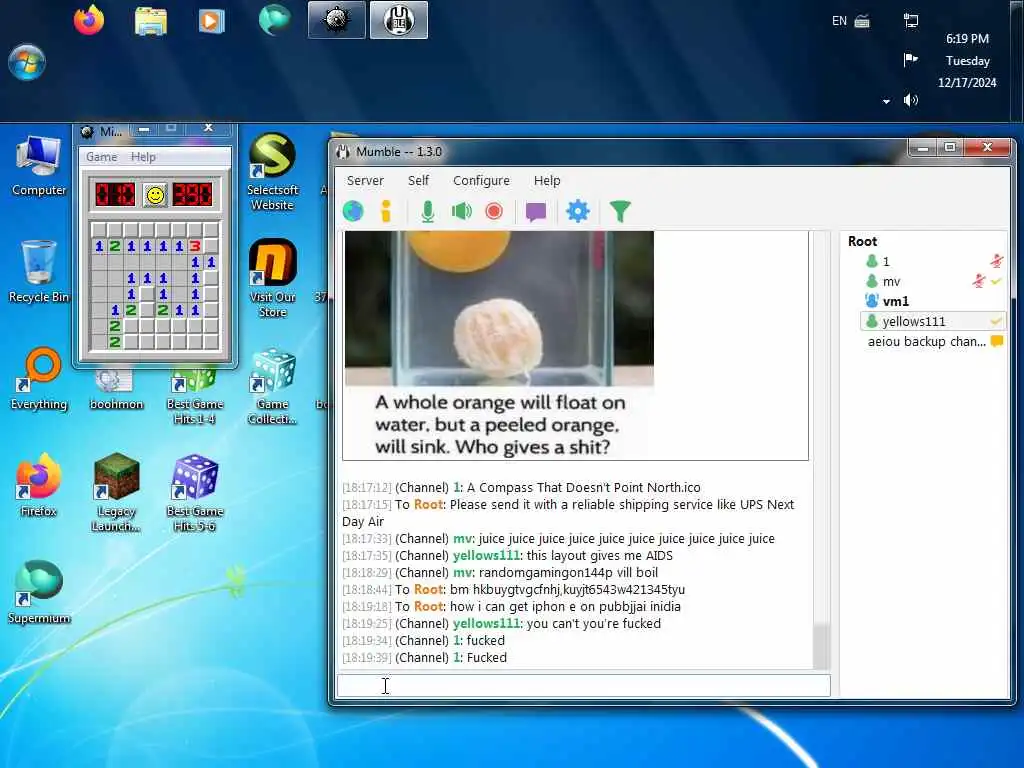
Task: Click the yellows111 name in AIDS message
Action: [487, 556]
